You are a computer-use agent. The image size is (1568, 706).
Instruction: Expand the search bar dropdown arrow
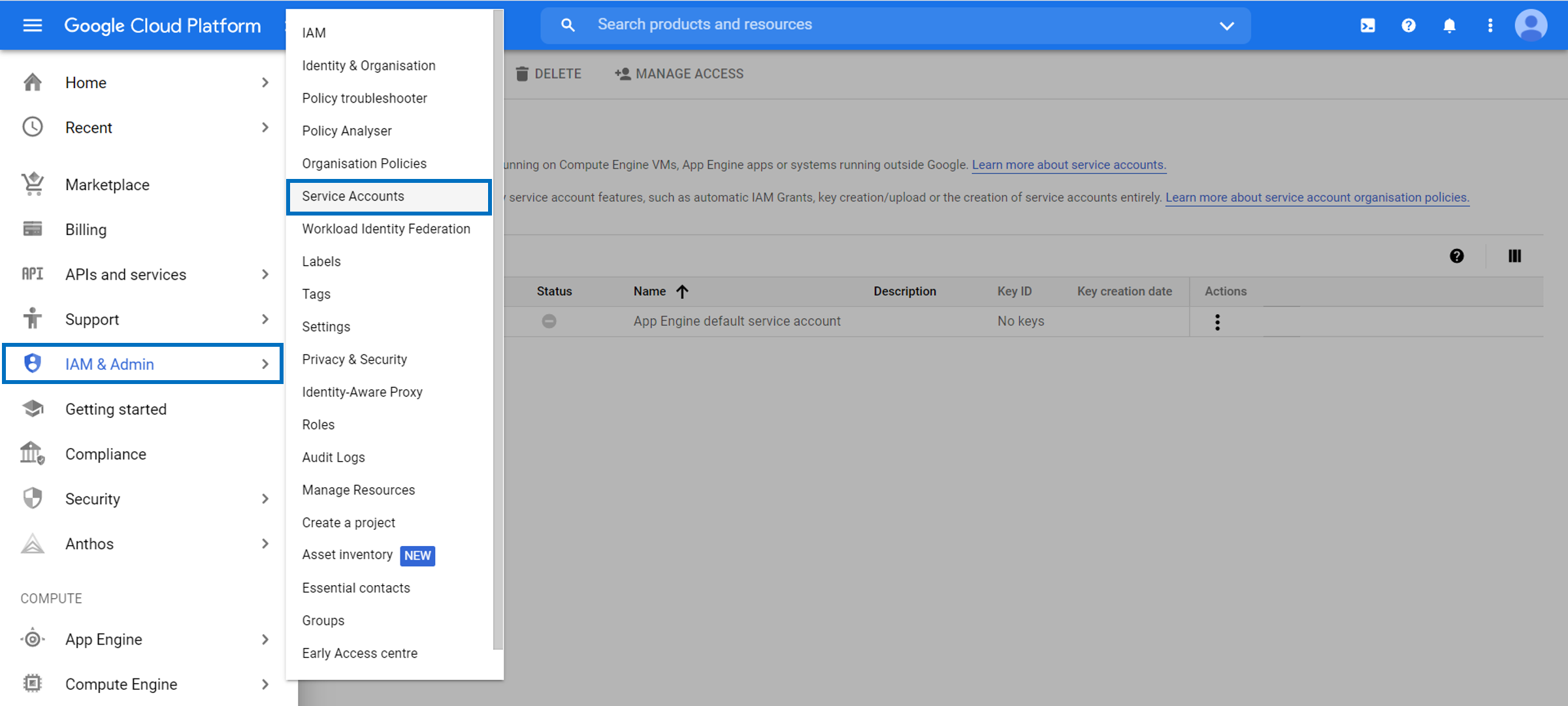click(x=1226, y=25)
